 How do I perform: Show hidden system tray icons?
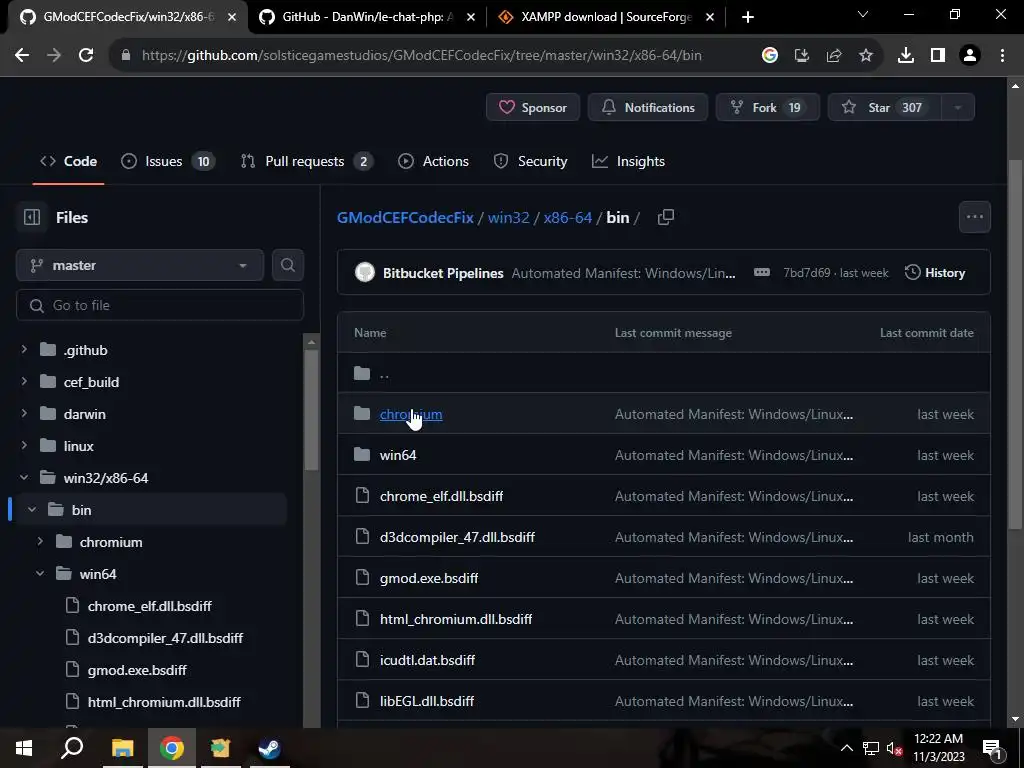[846, 748]
